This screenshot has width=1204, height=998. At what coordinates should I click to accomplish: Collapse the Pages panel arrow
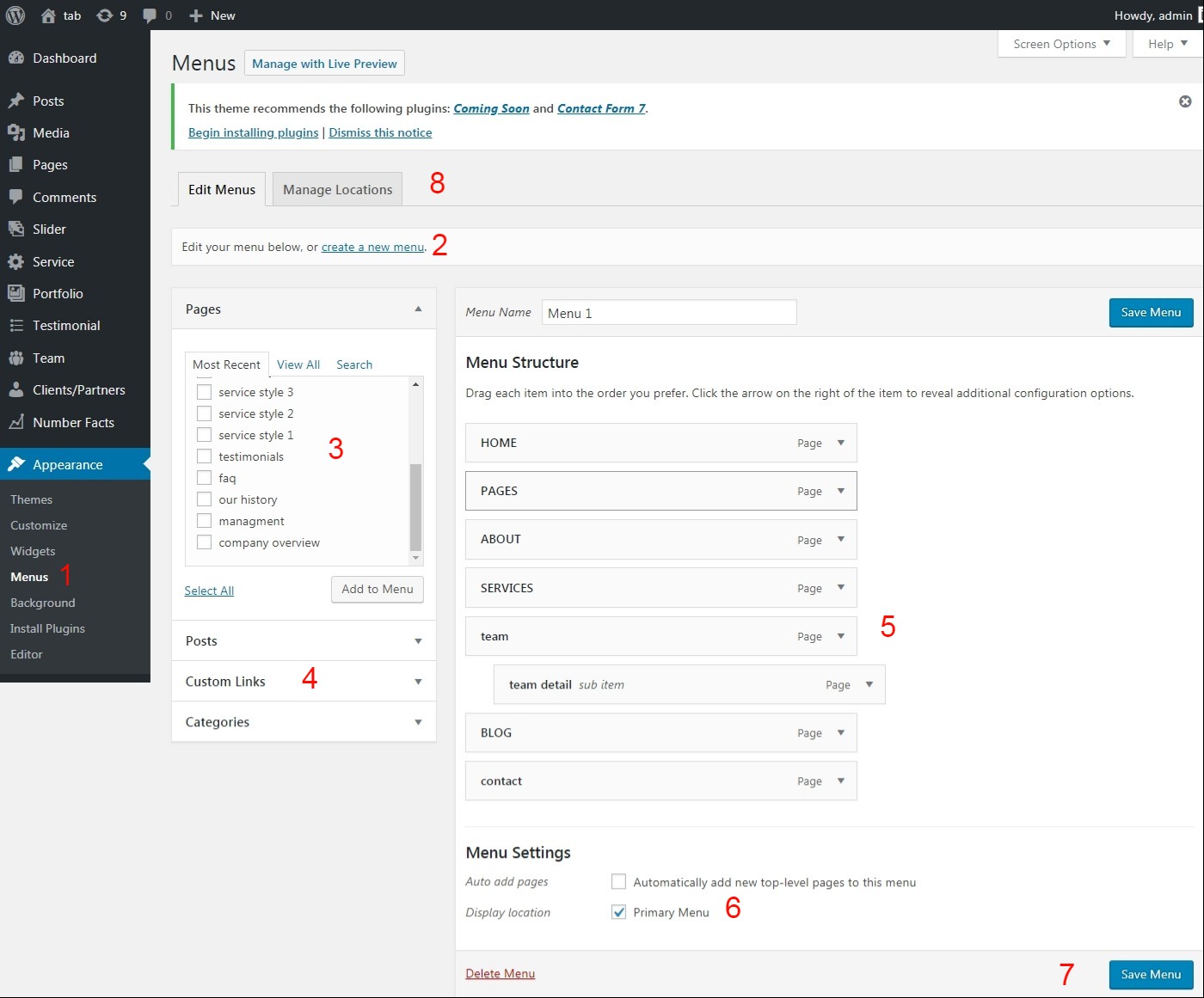point(418,309)
